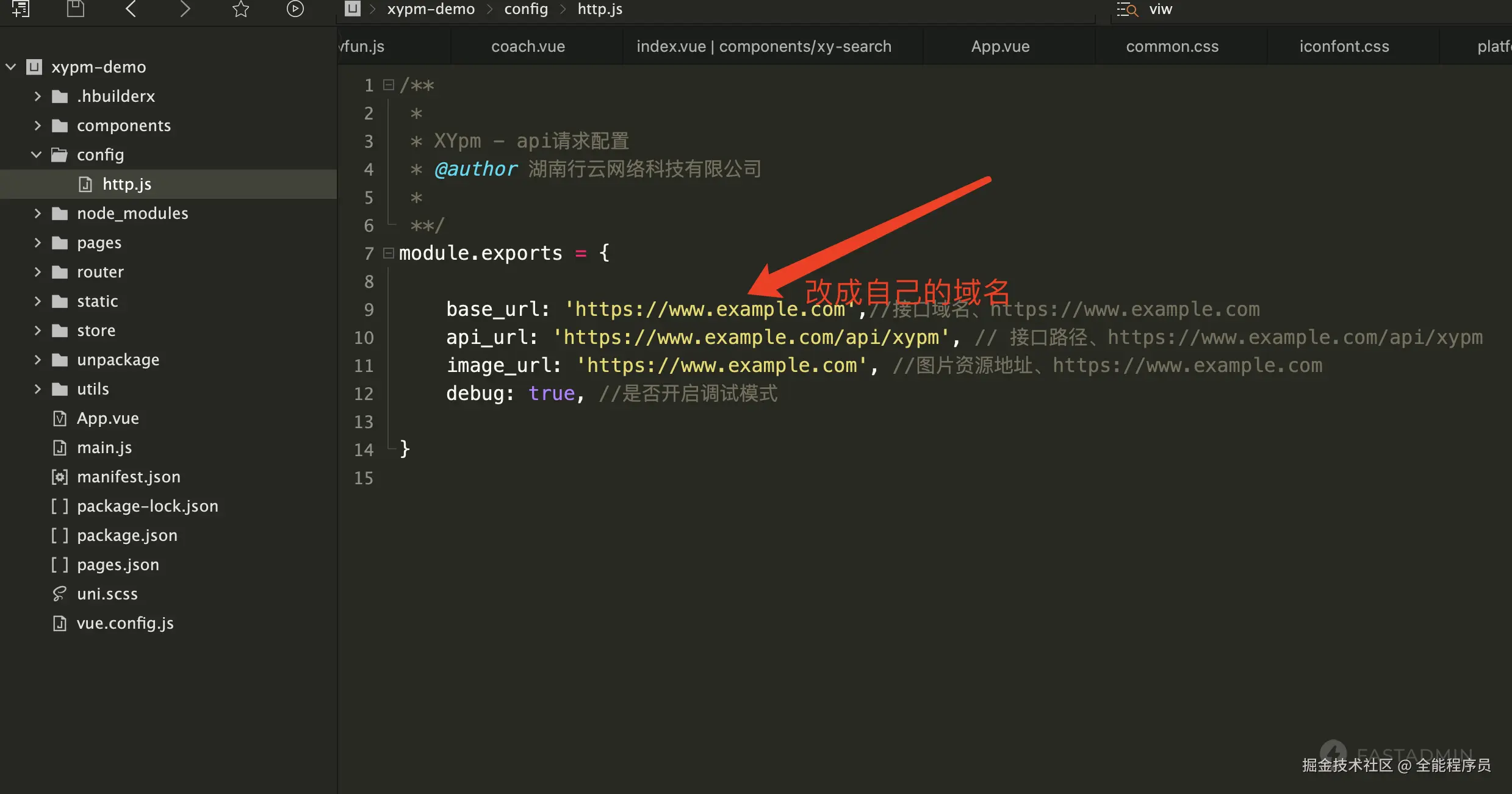
Task: Go forward with right arrow icon
Action: tap(185, 9)
